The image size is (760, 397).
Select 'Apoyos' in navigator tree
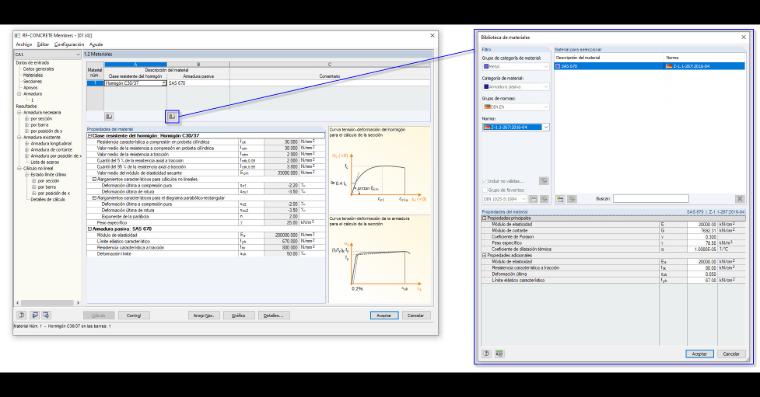pyautogui.click(x=30, y=88)
